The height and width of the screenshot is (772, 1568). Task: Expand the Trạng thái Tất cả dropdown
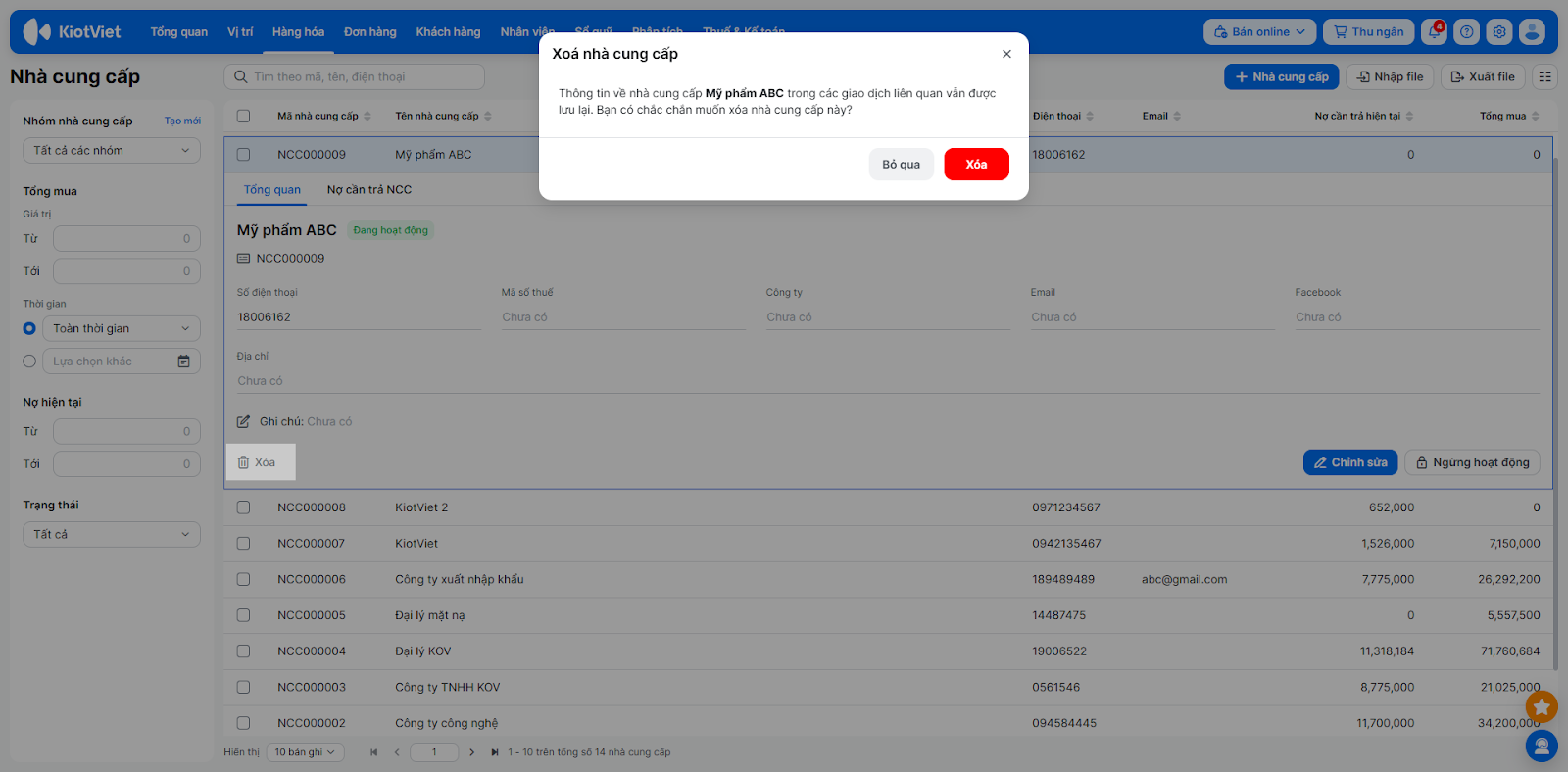[112, 535]
